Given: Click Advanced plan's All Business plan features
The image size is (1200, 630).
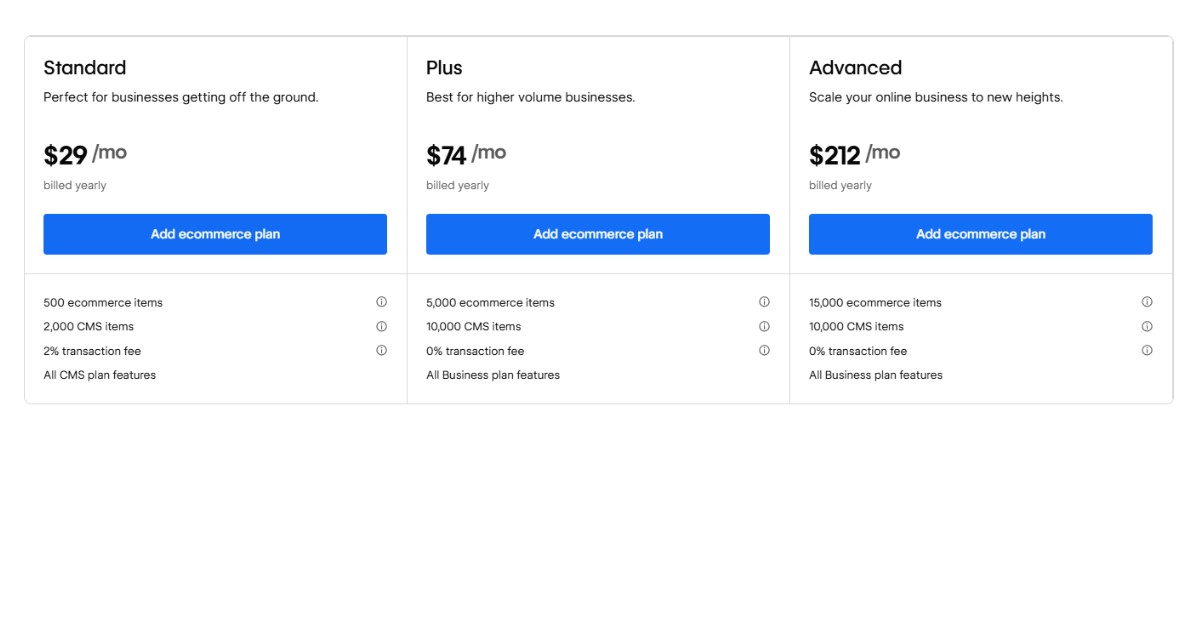Looking at the screenshot, I should point(875,375).
